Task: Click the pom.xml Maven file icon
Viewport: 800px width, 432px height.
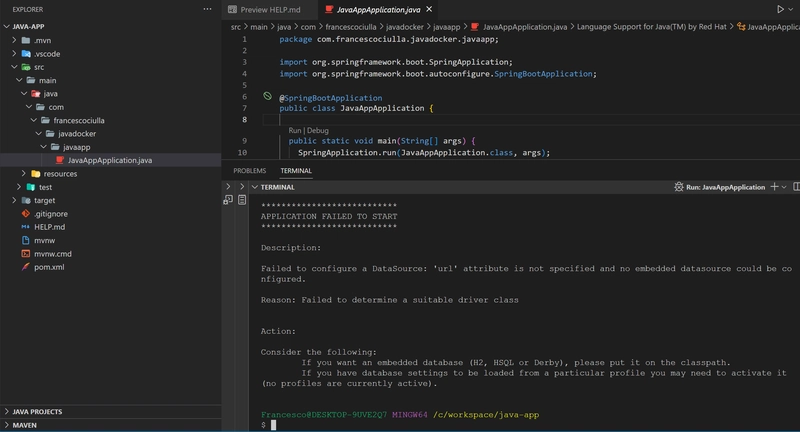Action: pyautogui.click(x=26, y=266)
